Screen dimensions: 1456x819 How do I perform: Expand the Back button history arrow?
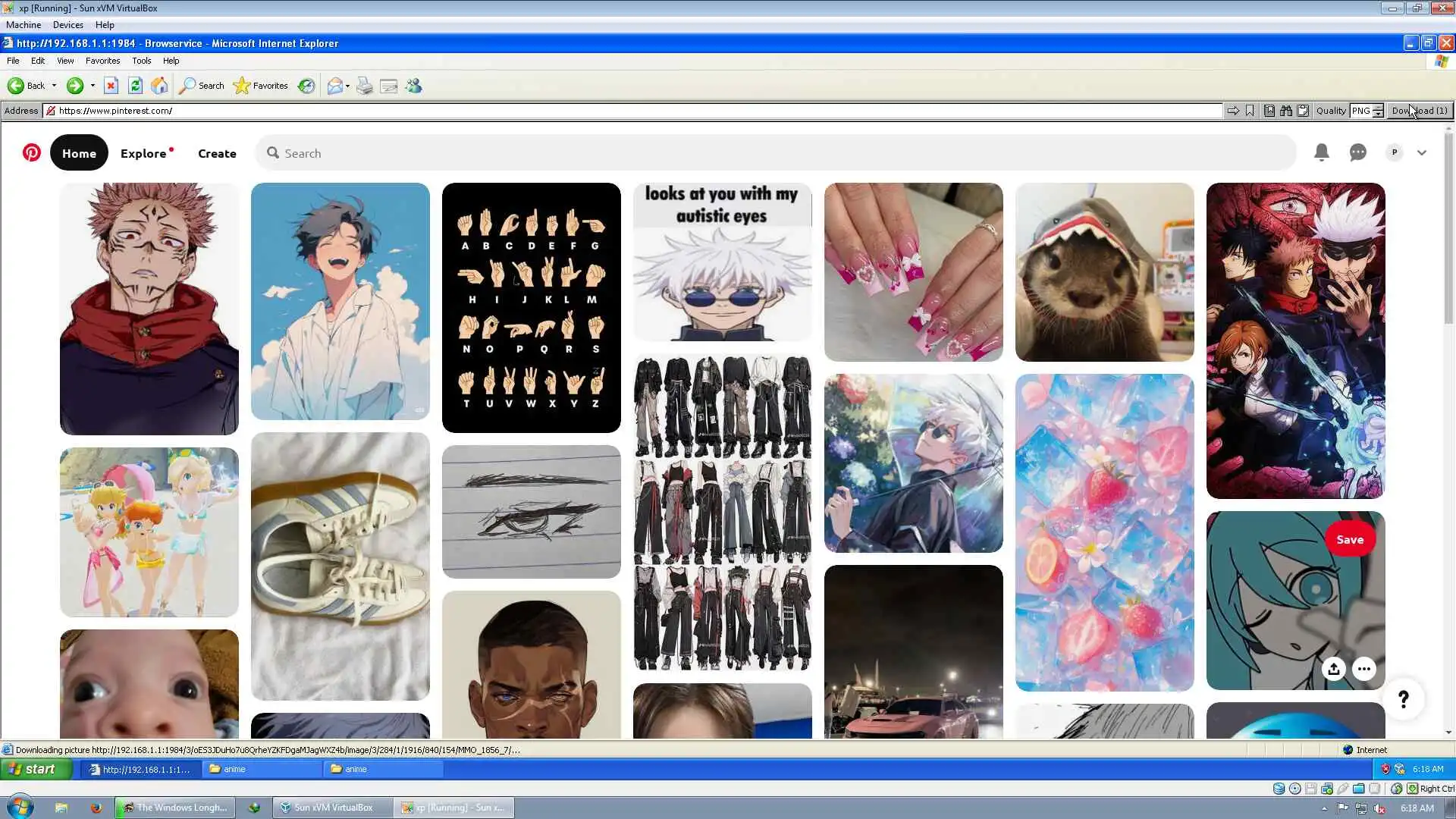pos(54,86)
